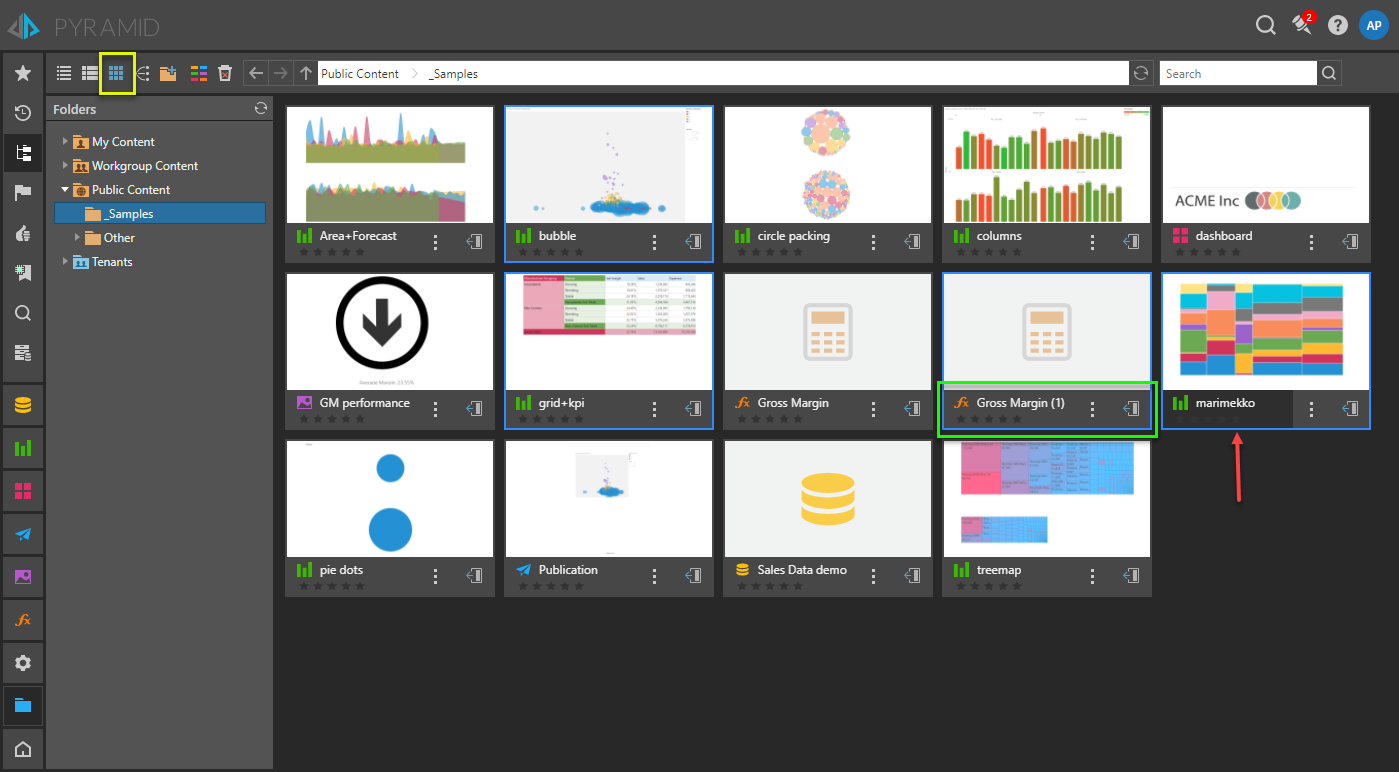Click the navigate back arrow button
Viewport: 1399px width, 772px height.
coord(256,73)
